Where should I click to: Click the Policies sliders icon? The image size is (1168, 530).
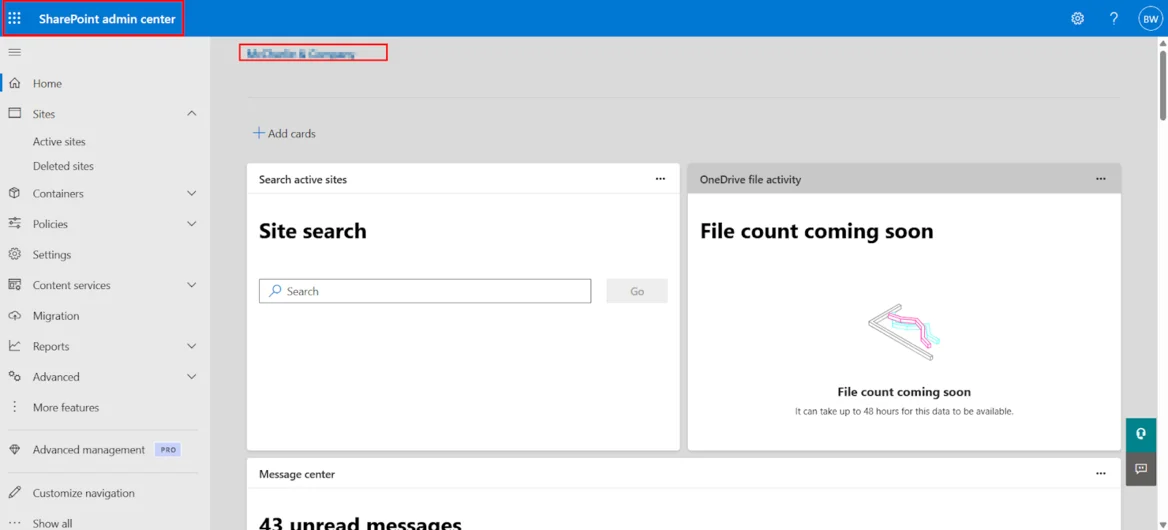pyautogui.click(x=14, y=223)
